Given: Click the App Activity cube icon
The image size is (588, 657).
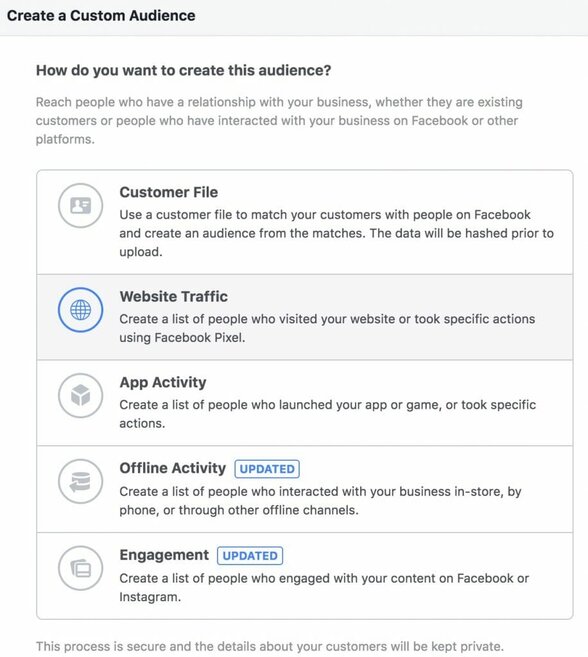Looking at the screenshot, I should 80,396.
